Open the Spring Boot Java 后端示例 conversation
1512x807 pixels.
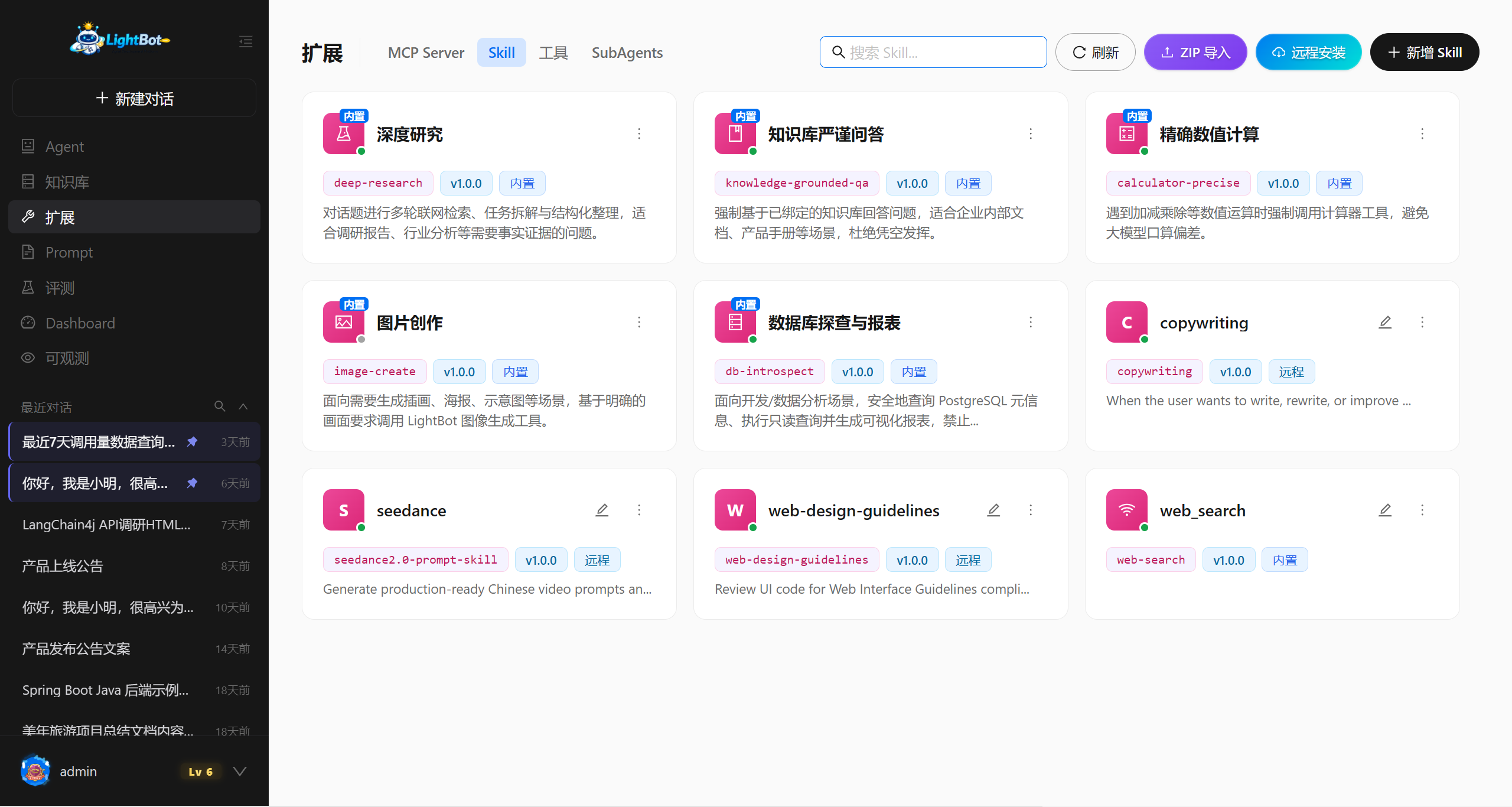(x=135, y=690)
